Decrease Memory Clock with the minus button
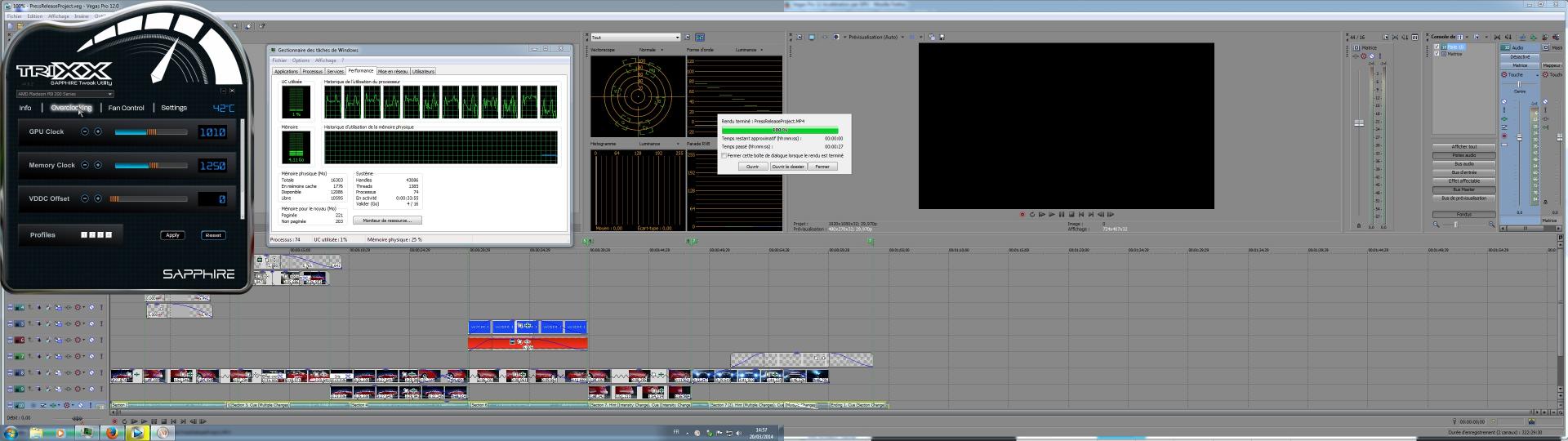 pos(85,165)
